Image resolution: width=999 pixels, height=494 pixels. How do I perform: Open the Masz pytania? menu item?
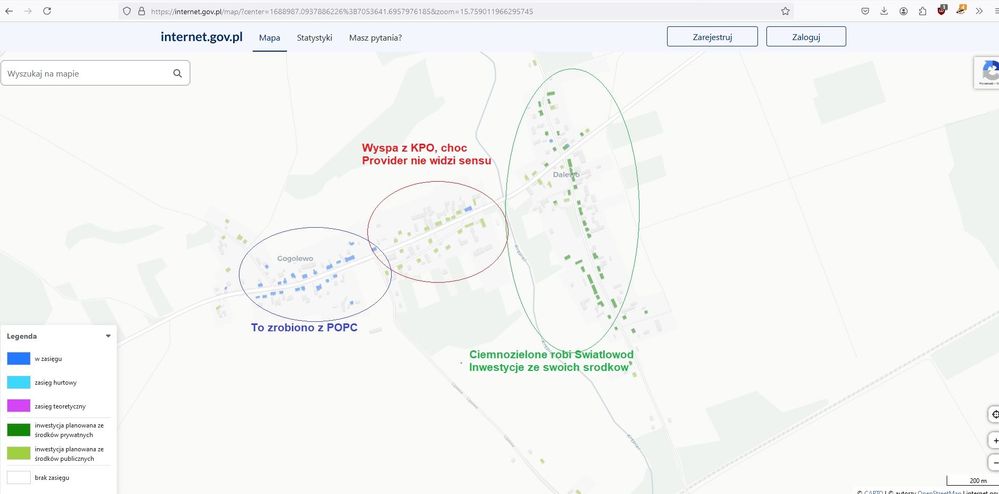[x=375, y=37]
